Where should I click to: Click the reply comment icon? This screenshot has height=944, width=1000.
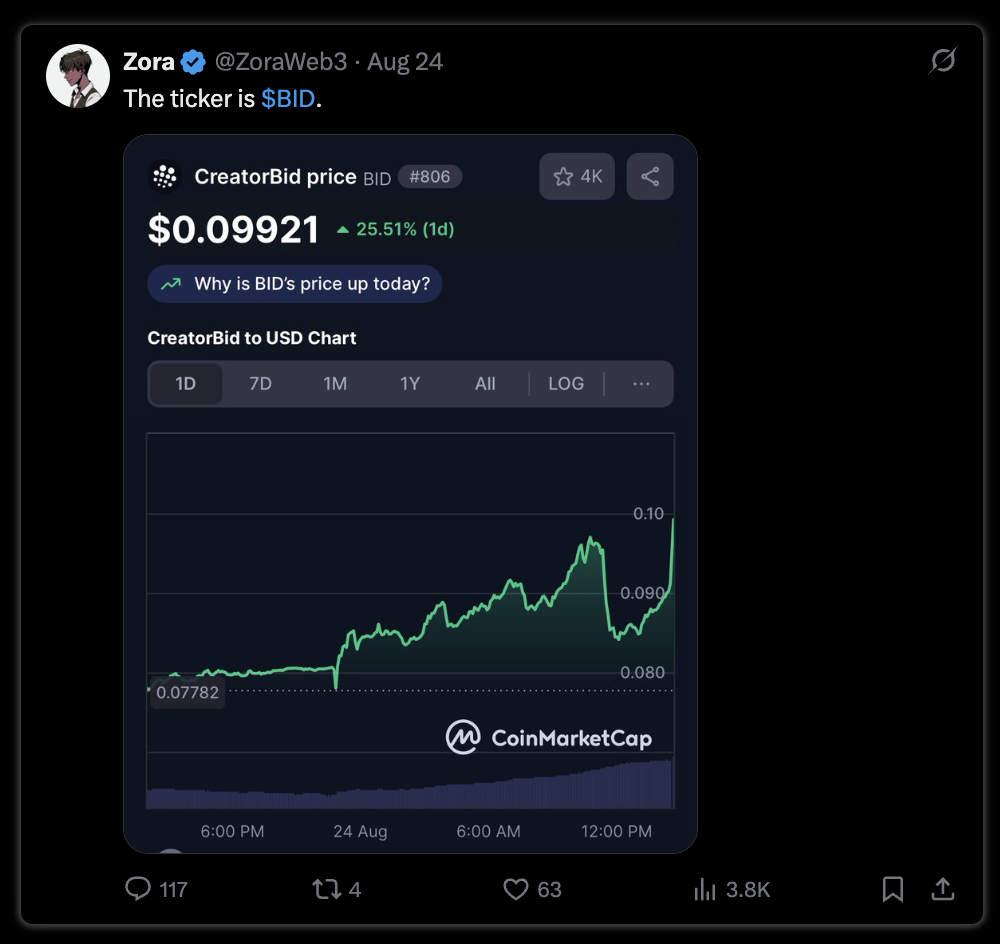[x=138, y=889]
